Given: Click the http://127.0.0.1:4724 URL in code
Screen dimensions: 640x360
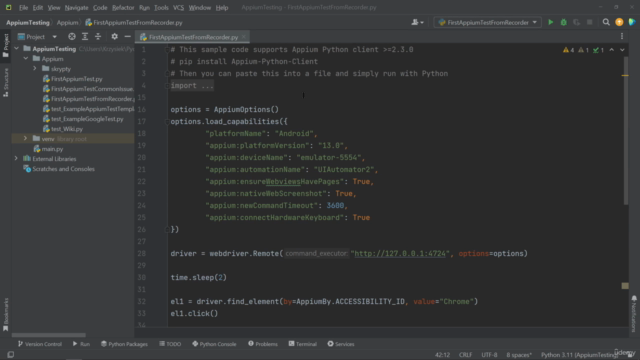Looking at the screenshot, I should pos(400,253).
